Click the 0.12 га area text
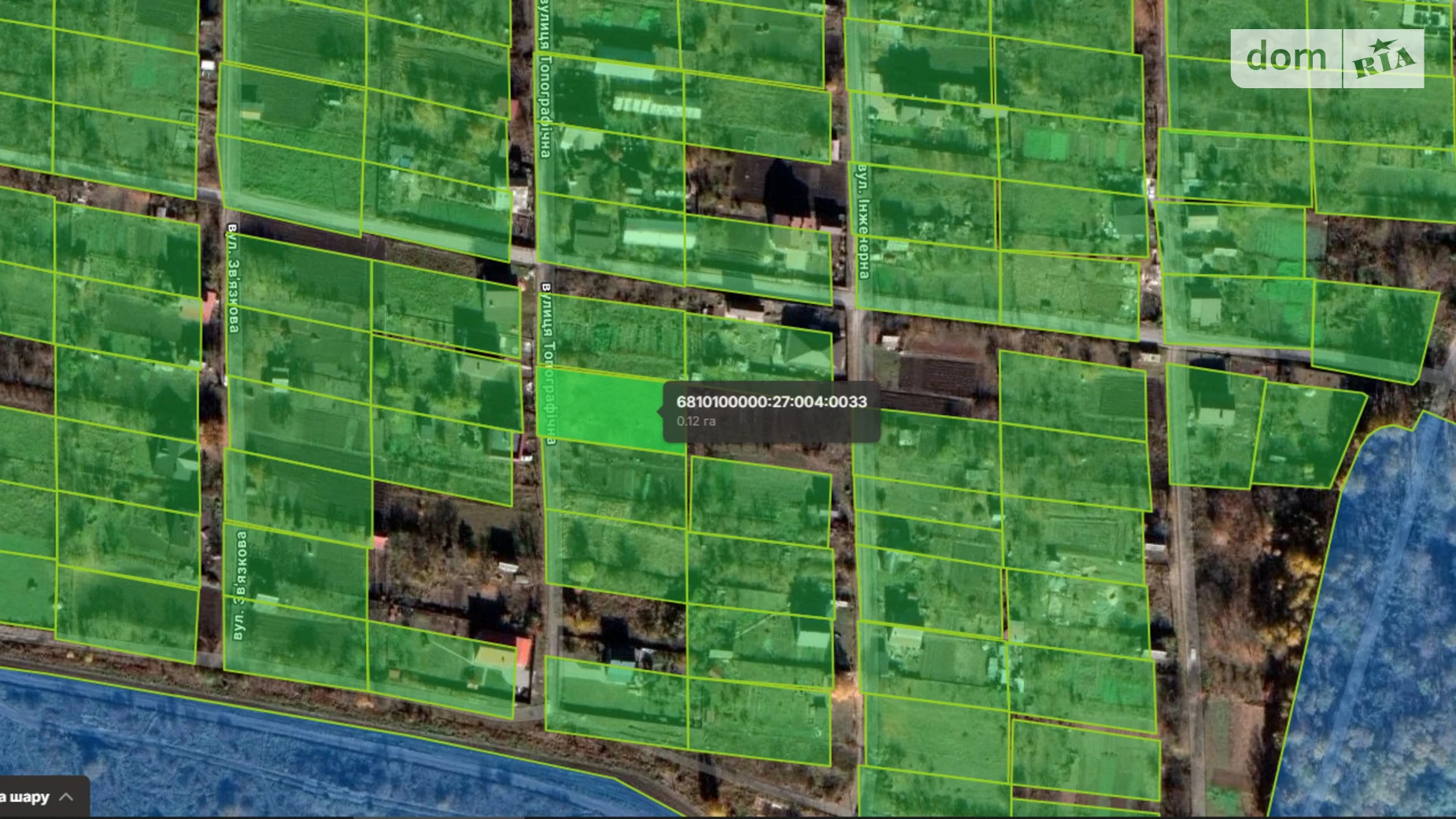 pyautogui.click(x=696, y=421)
